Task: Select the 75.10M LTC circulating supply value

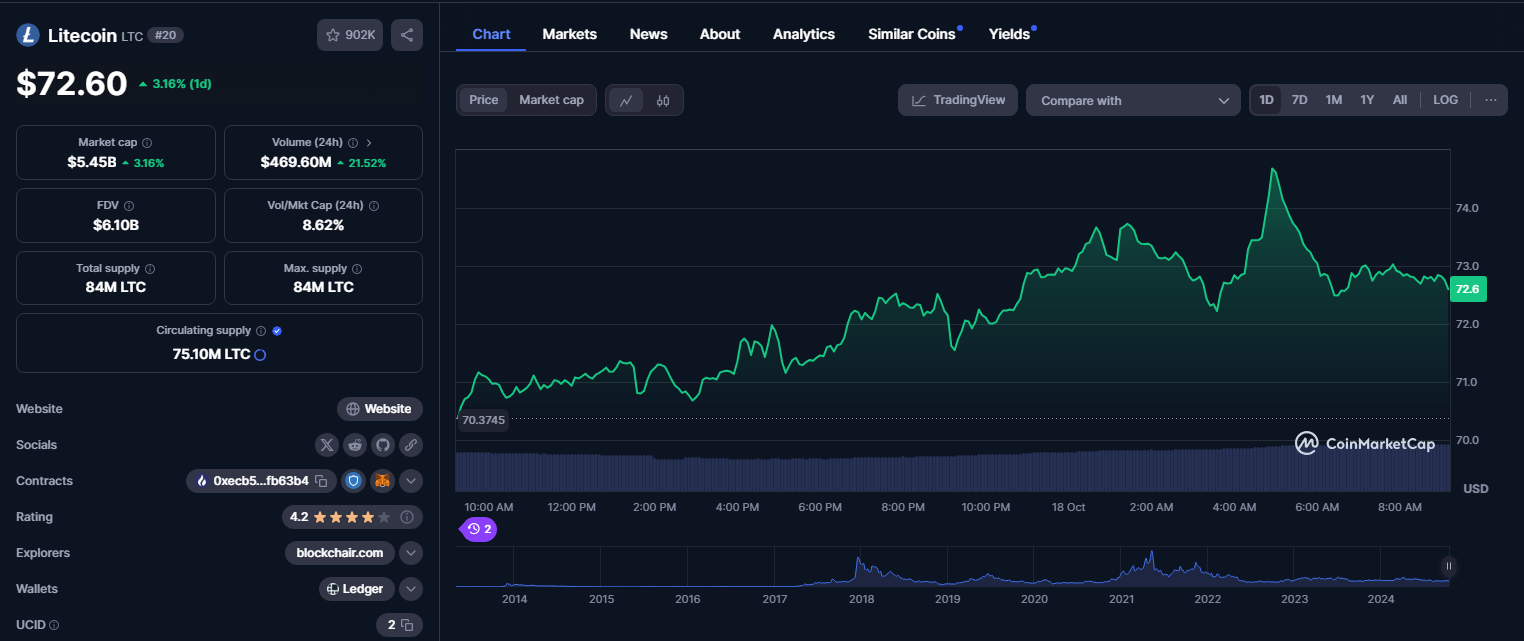Action: pos(211,354)
